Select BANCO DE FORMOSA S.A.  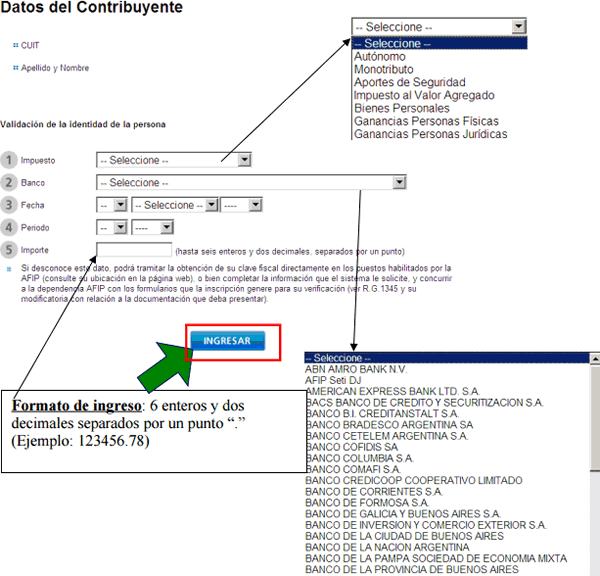coord(367,503)
